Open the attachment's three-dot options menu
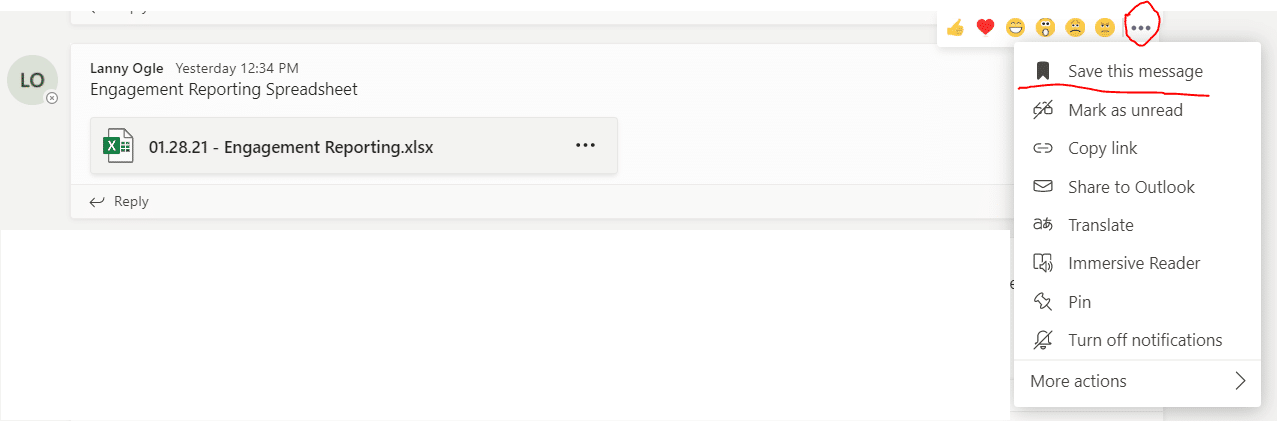 (586, 146)
